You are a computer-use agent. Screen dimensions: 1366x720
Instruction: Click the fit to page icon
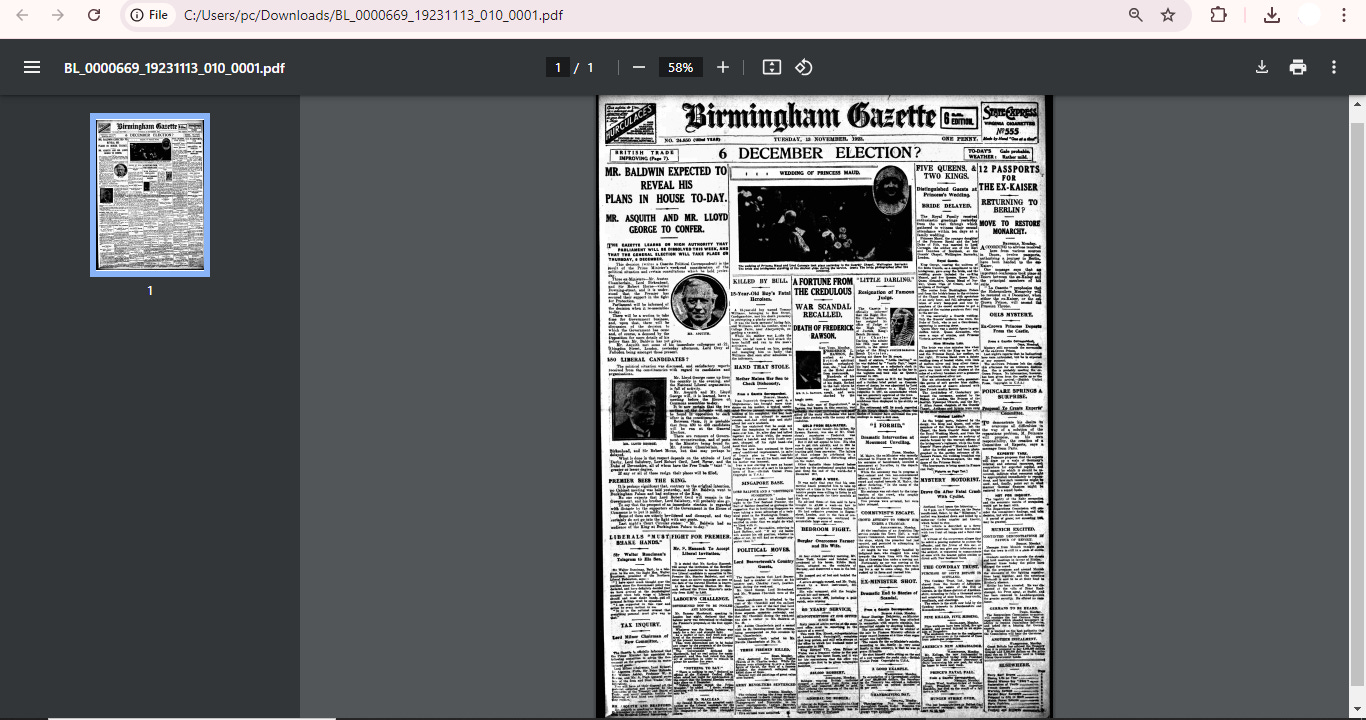coord(771,67)
